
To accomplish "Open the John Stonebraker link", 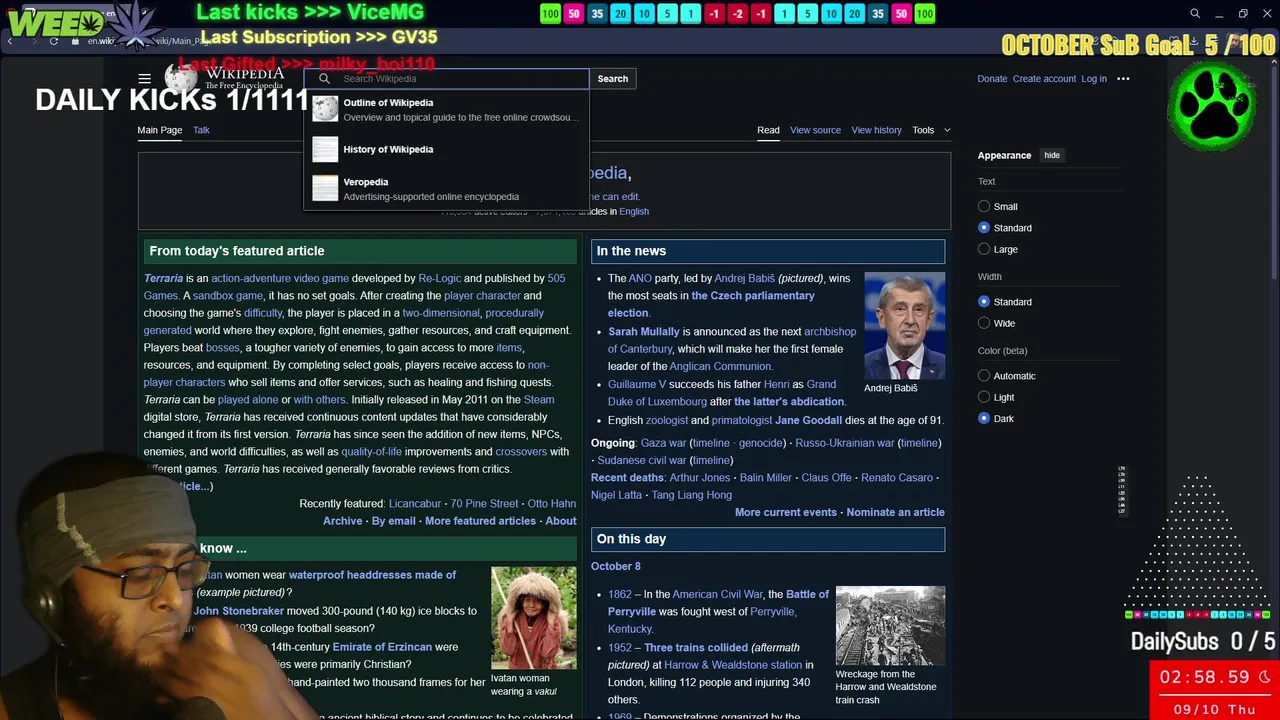I will click(x=239, y=611).
